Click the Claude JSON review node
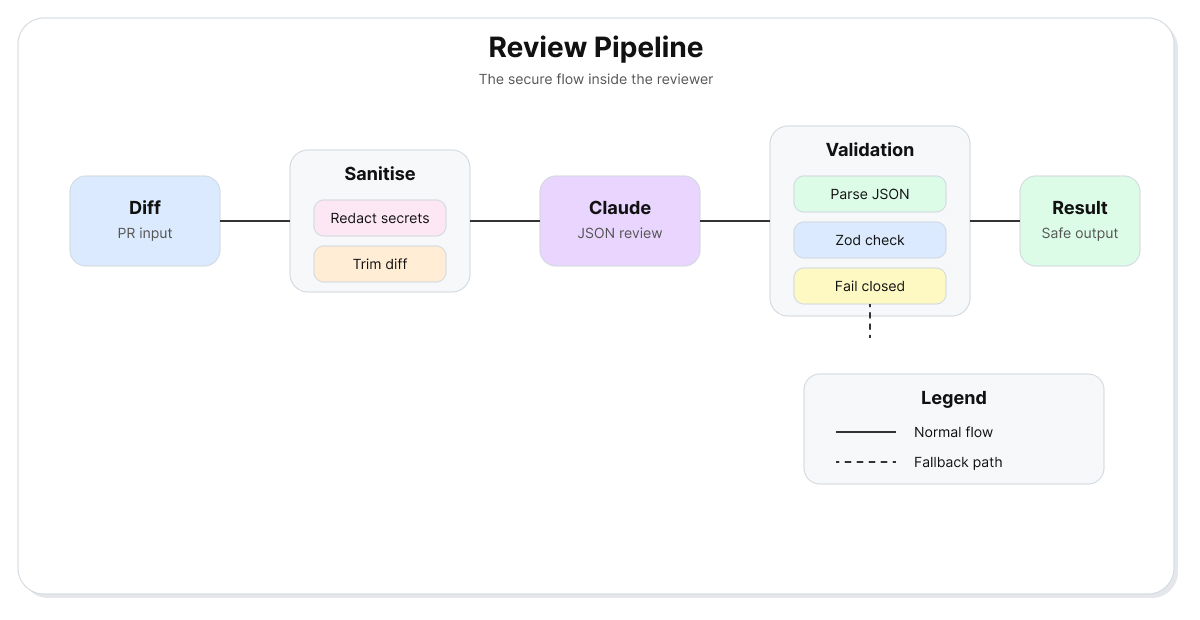Screen dimensions: 1200x620 [620, 221]
